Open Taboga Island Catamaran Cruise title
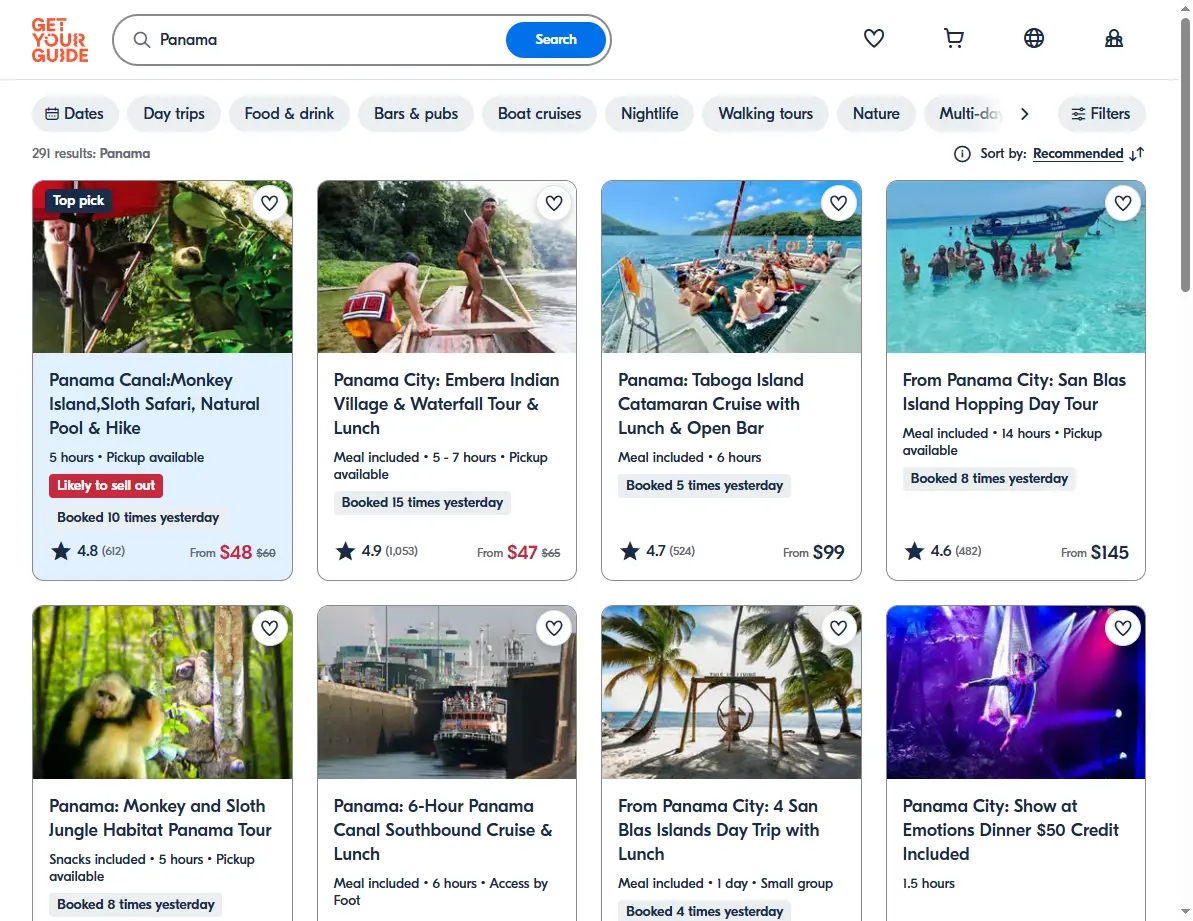 (711, 404)
